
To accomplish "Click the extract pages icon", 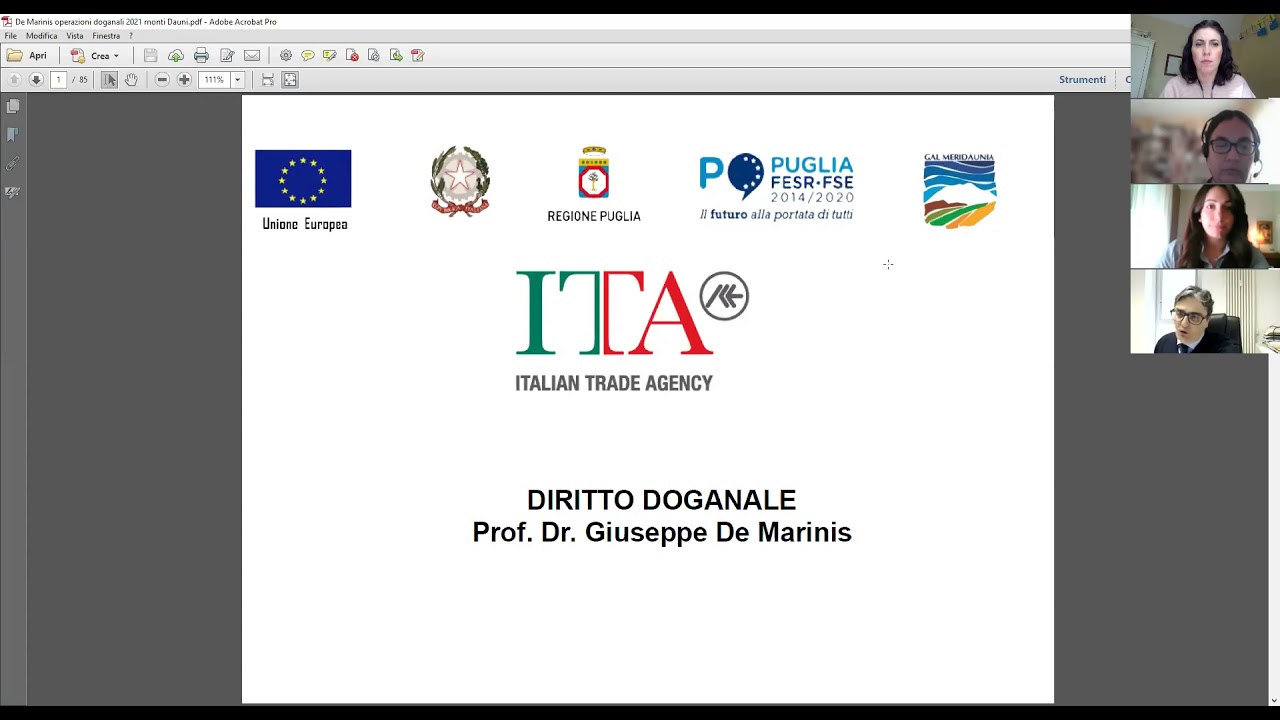I will point(396,56).
